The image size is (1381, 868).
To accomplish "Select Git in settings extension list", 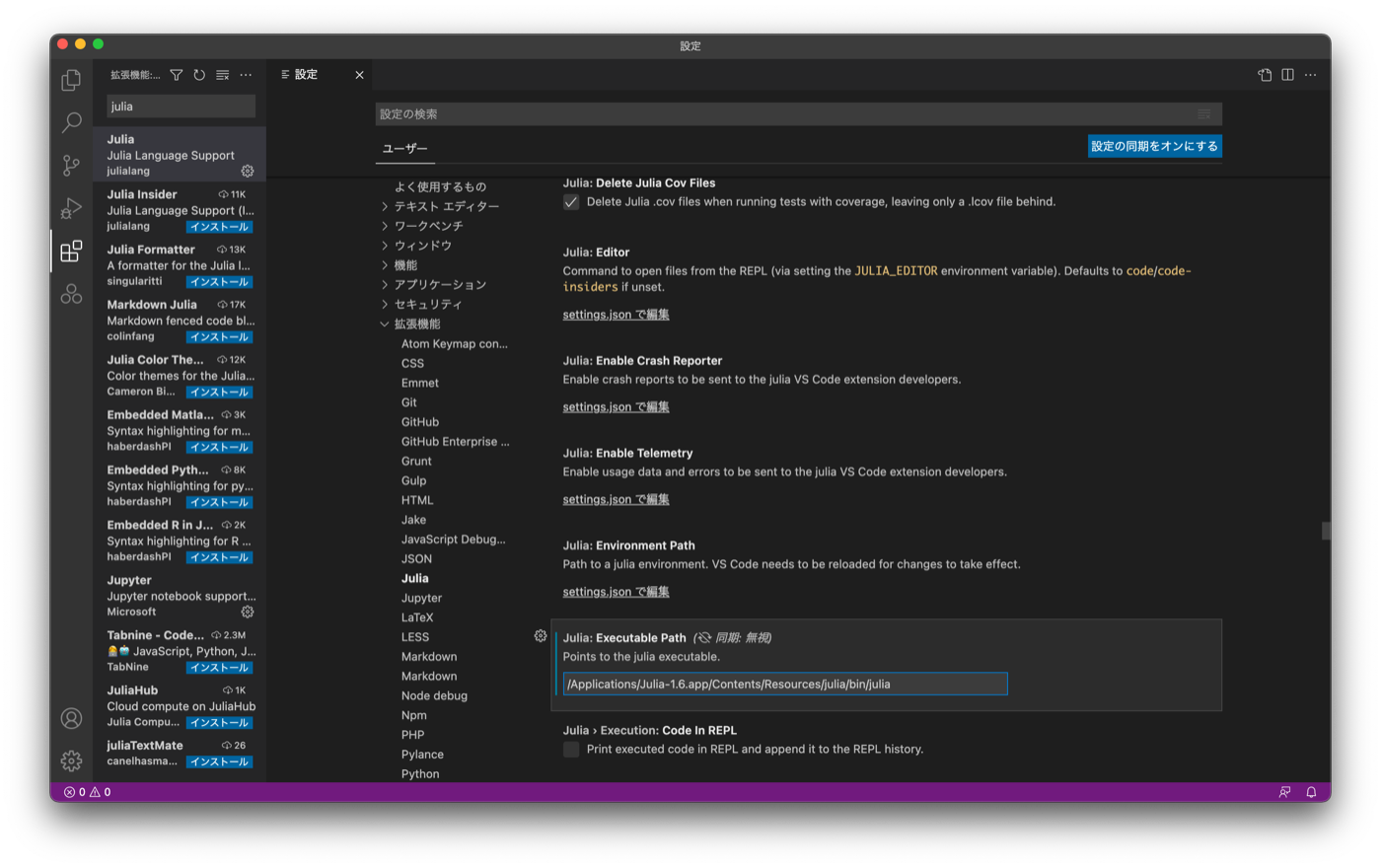I will pos(408,402).
